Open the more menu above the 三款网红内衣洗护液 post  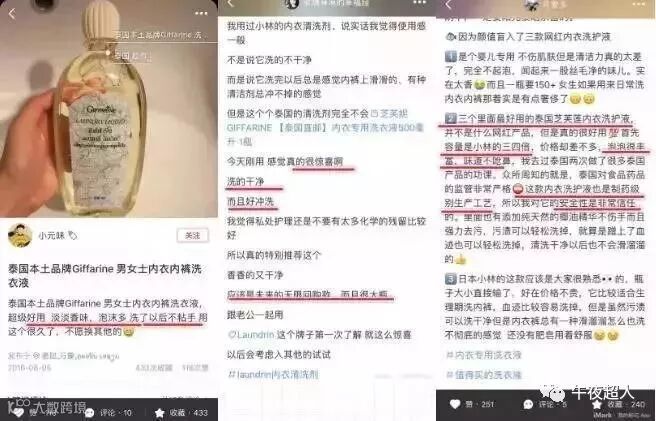[x=639, y=4]
